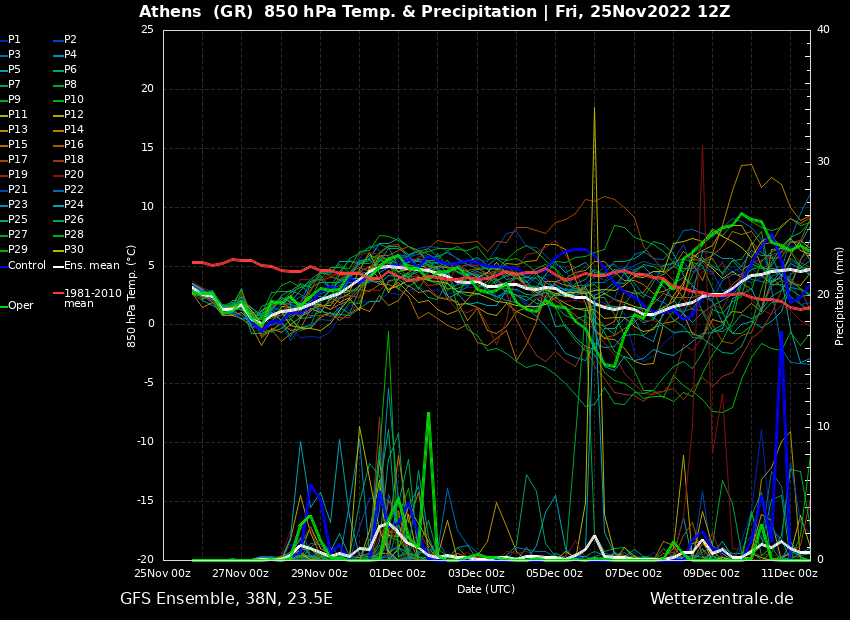The height and width of the screenshot is (620, 850).
Task: Select the P20 legend label
Action: pos(68,175)
